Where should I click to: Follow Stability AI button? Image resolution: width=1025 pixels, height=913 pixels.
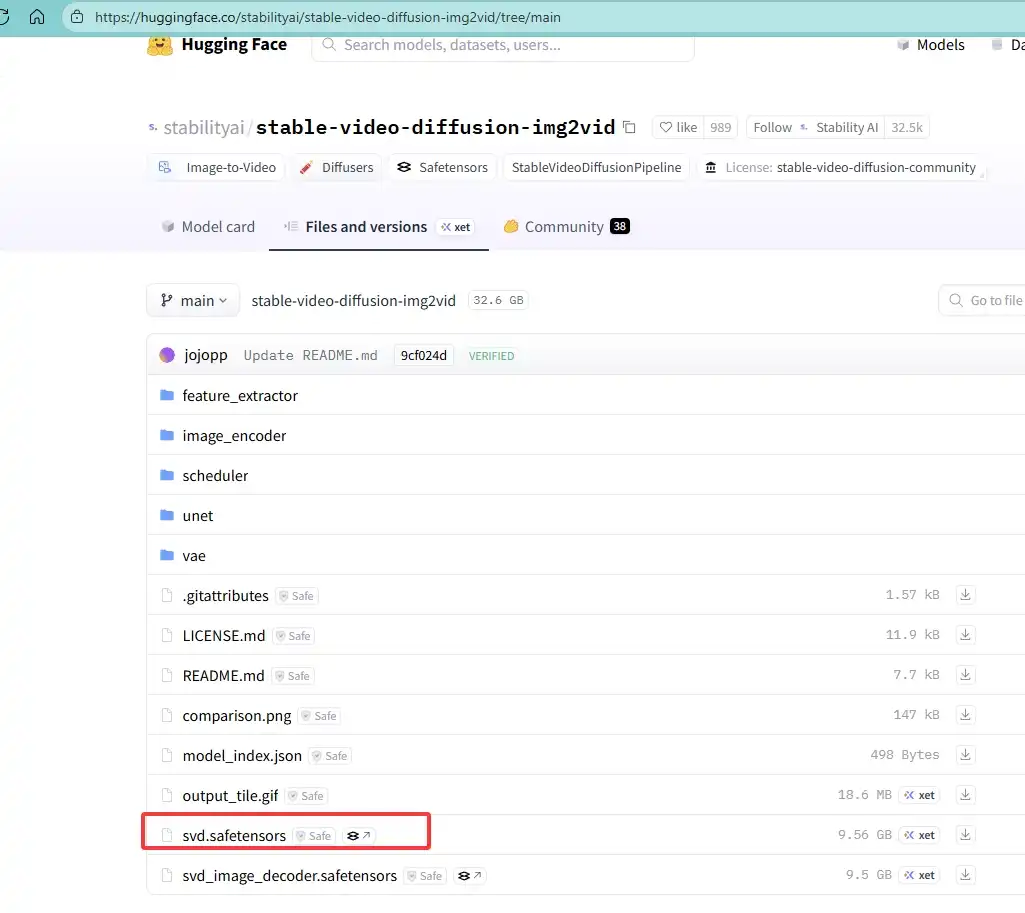(815, 127)
